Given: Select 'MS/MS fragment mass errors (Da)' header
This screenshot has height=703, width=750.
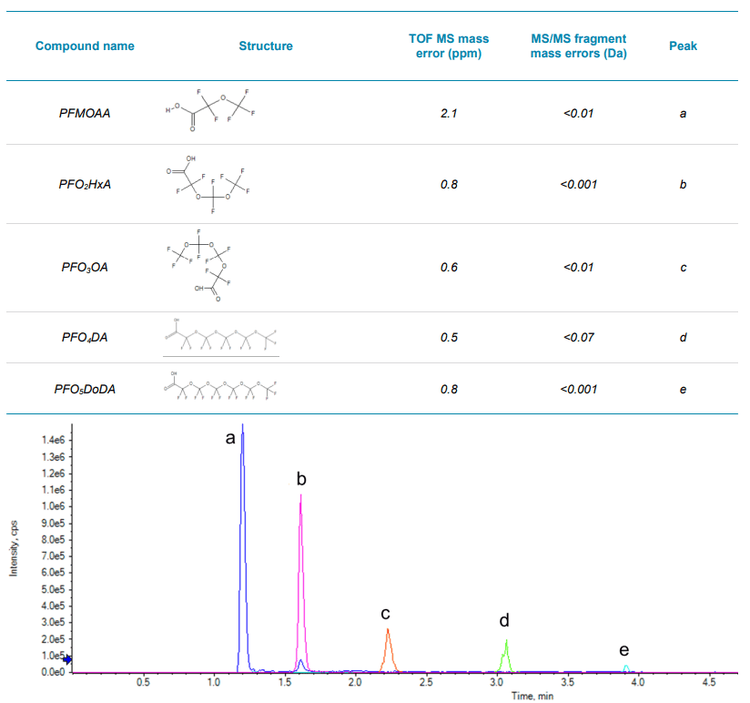Looking at the screenshot, I should click(x=577, y=46).
